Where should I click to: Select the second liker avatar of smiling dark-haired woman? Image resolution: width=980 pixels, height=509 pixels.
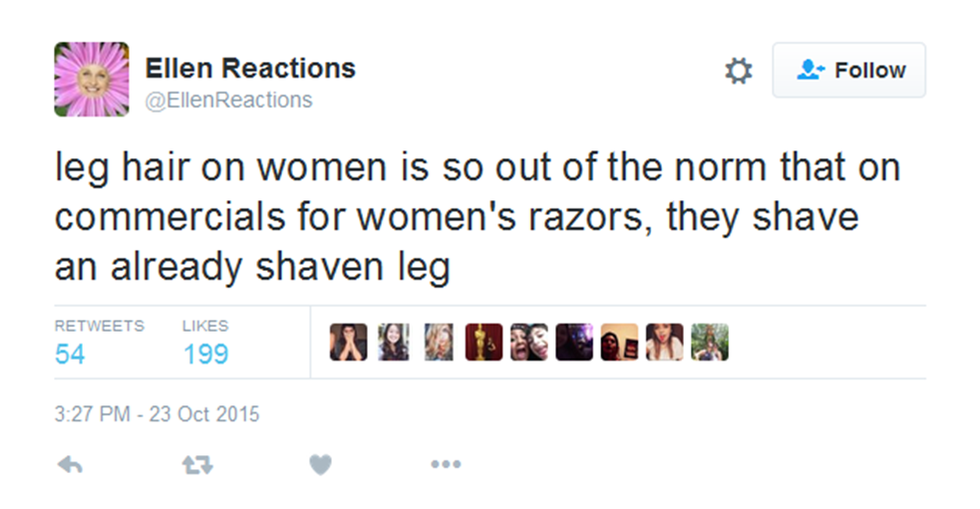pyautogui.click(x=393, y=342)
